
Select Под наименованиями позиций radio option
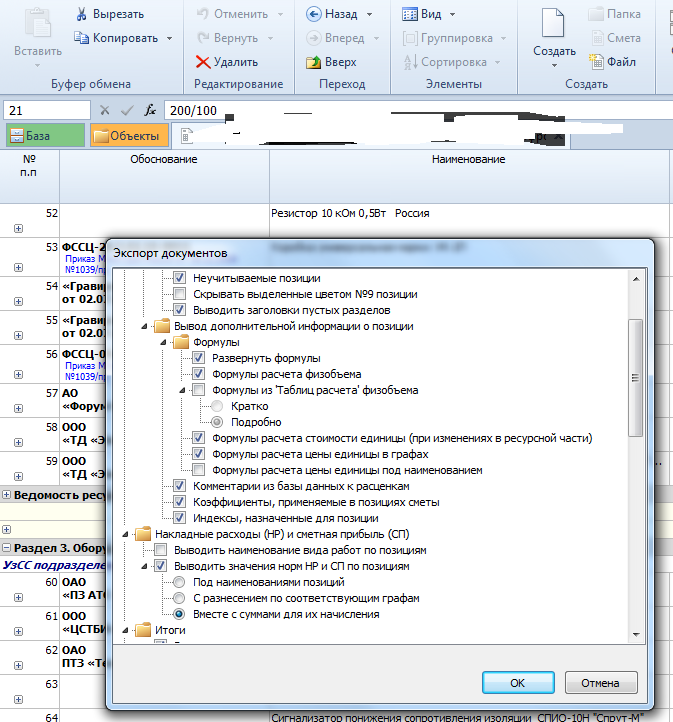tap(179, 582)
